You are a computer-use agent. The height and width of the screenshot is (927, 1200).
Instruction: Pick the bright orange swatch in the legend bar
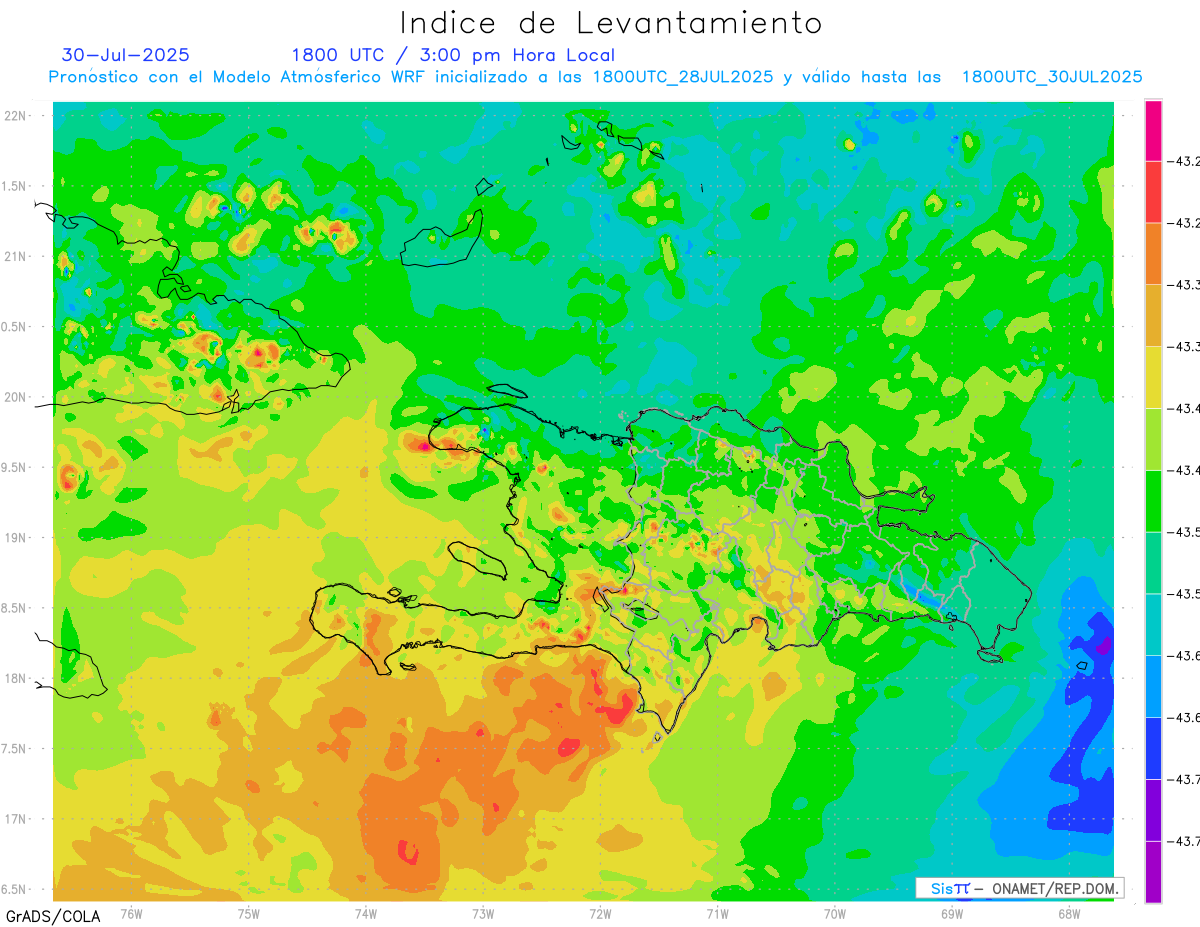(x=1153, y=254)
